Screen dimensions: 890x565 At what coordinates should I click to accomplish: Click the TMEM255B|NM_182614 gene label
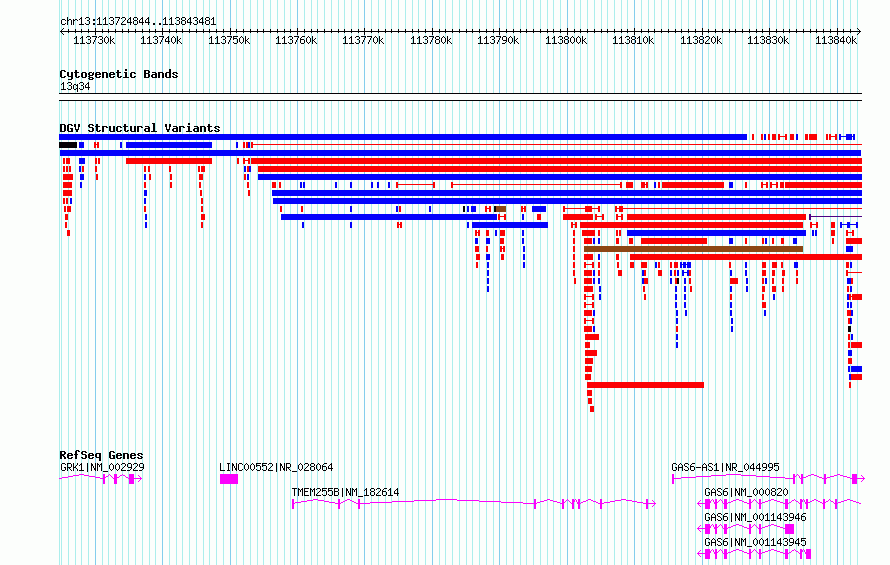coord(345,492)
